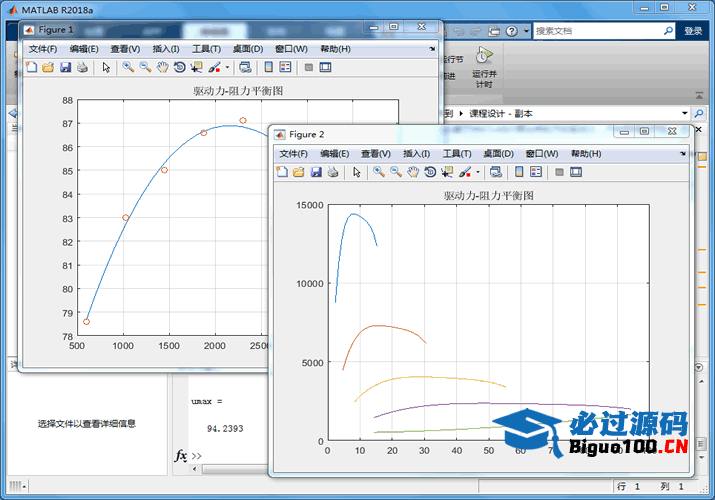Select Pan hand tool in Figure 2
Viewport: 715px width, 500px height.
pos(413,172)
